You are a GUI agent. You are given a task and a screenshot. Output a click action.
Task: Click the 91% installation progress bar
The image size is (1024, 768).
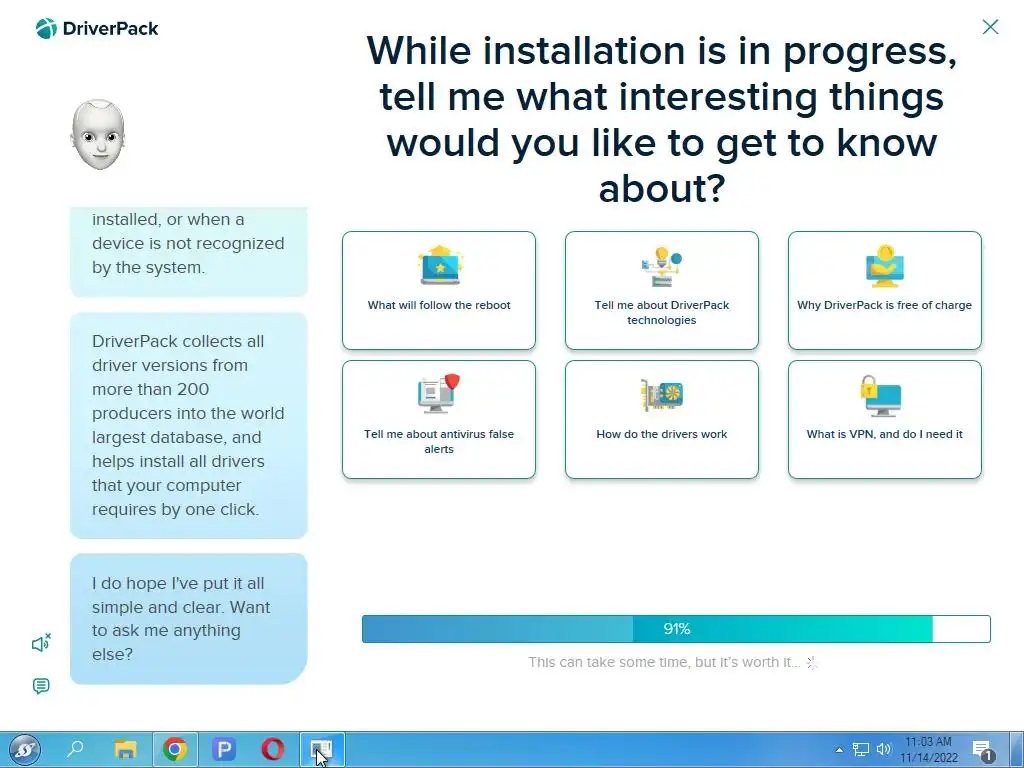[x=676, y=629]
